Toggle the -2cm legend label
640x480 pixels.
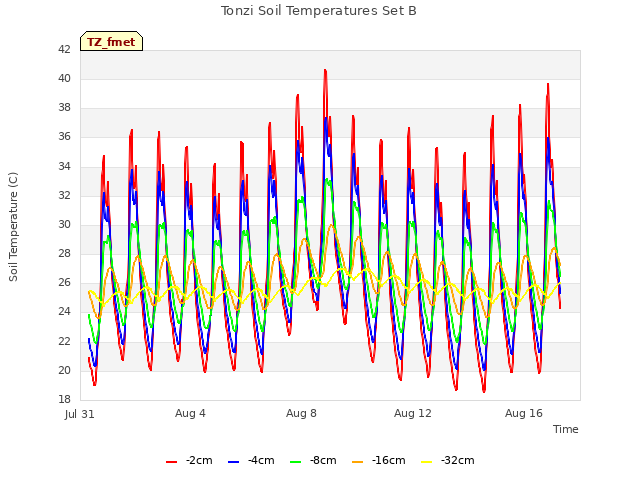point(199,461)
